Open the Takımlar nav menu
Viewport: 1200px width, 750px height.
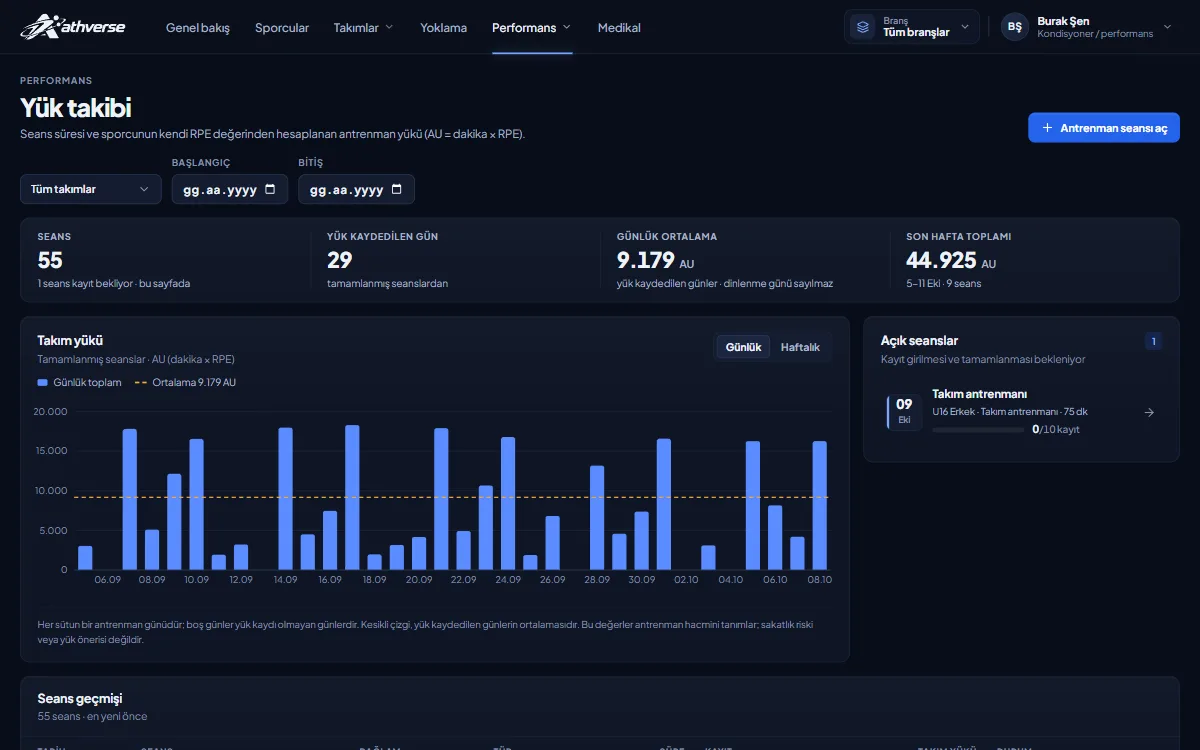click(x=364, y=28)
